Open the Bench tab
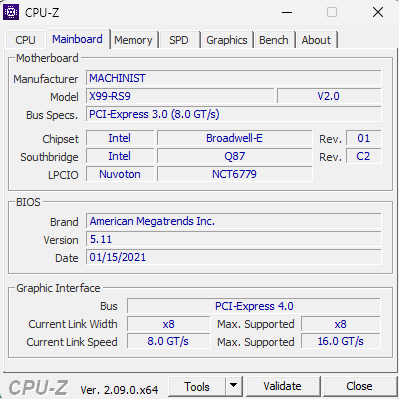 click(x=274, y=40)
